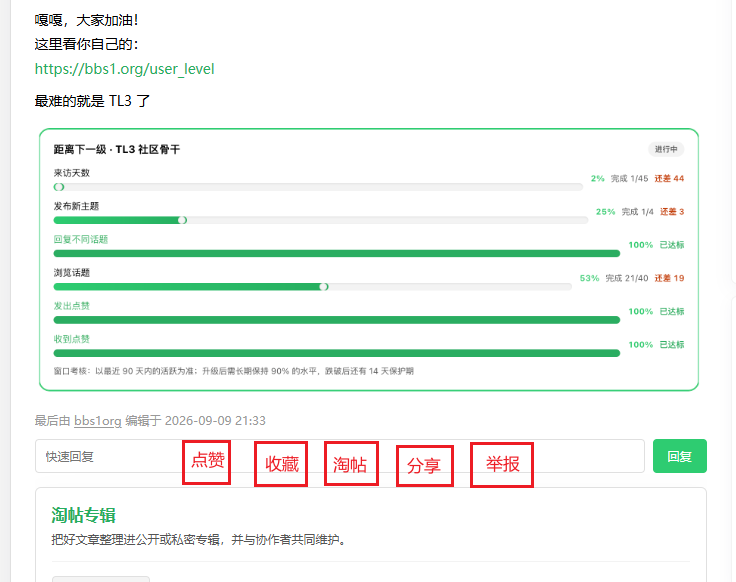Click the 来访天数 progress bar
This screenshot has height=582, width=736.
pyautogui.click(x=318, y=187)
